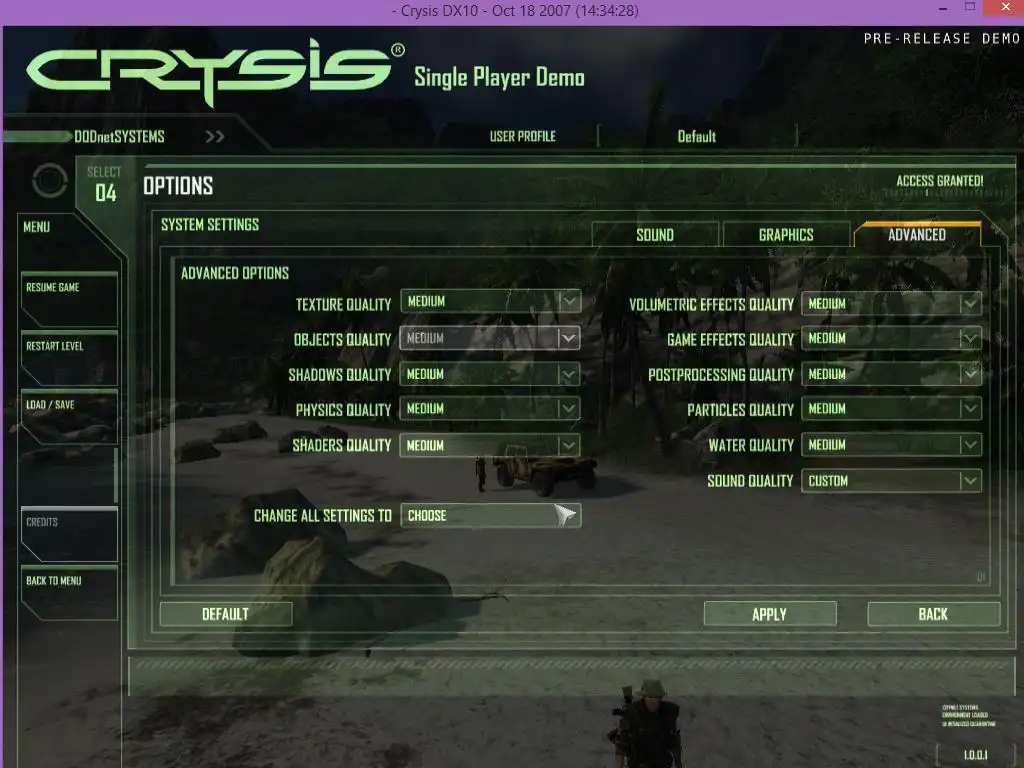This screenshot has width=1024, height=768.
Task: Click the 1.0.0.1 version number
Action: [976, 755]
